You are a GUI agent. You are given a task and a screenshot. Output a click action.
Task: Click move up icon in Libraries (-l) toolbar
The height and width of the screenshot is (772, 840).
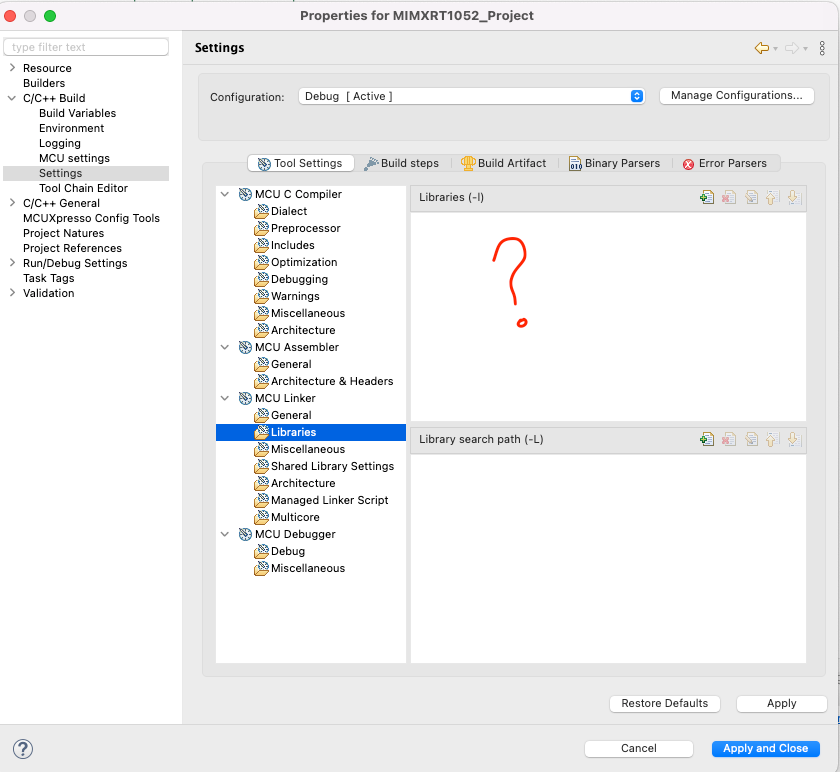[771, 197]
